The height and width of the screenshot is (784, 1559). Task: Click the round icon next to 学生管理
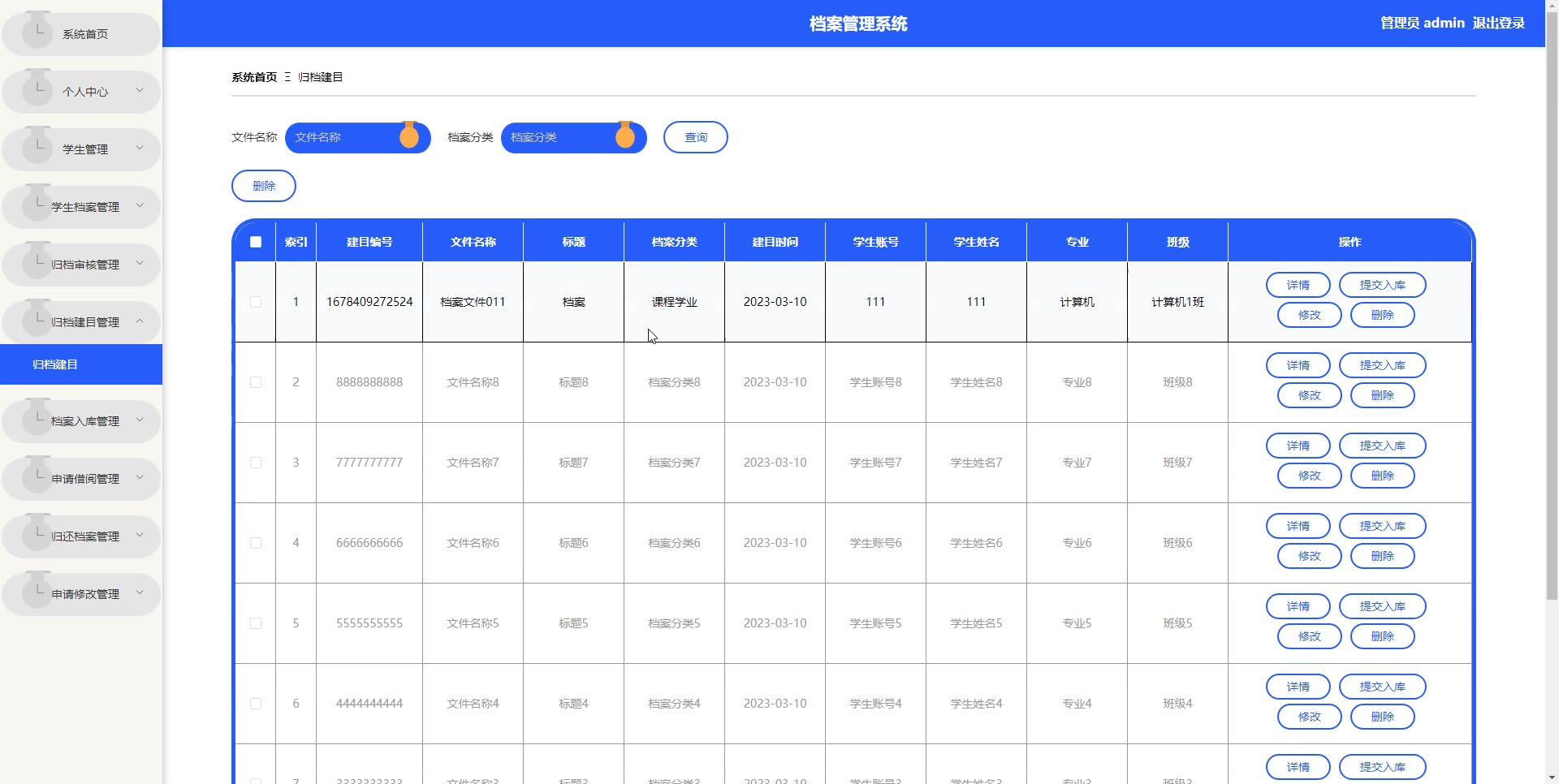click(37, 147)
